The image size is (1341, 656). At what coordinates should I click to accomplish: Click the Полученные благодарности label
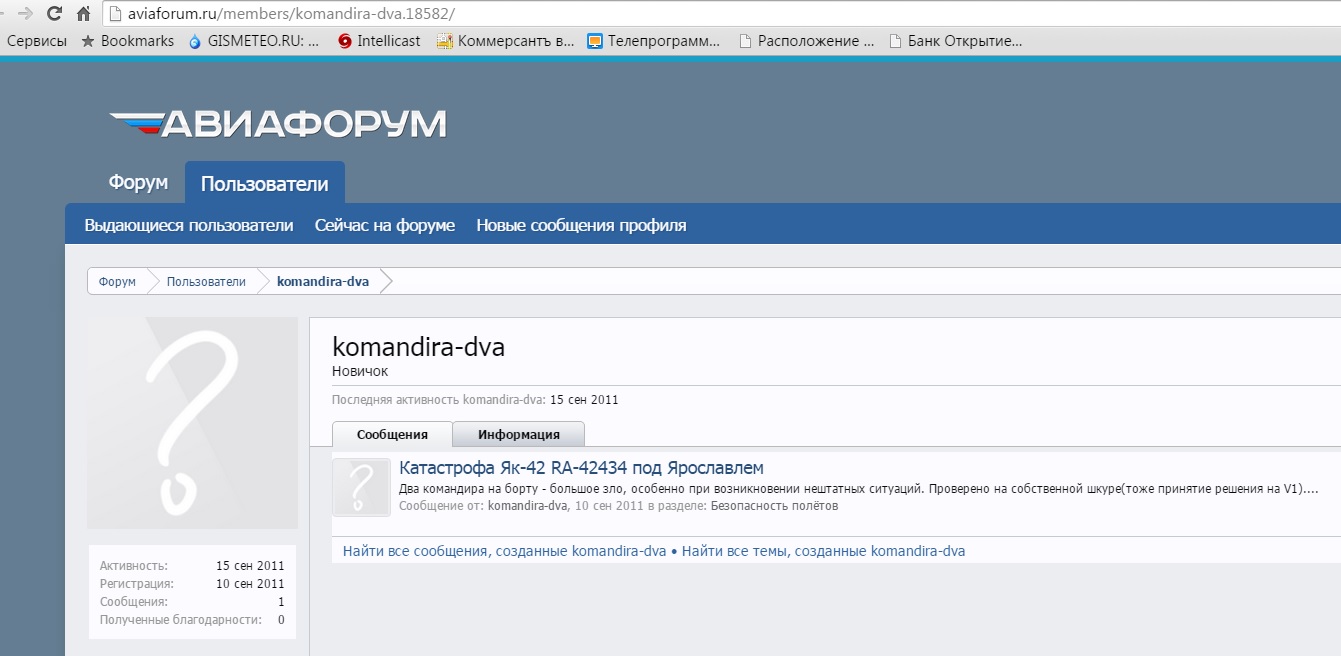point(180,620)
